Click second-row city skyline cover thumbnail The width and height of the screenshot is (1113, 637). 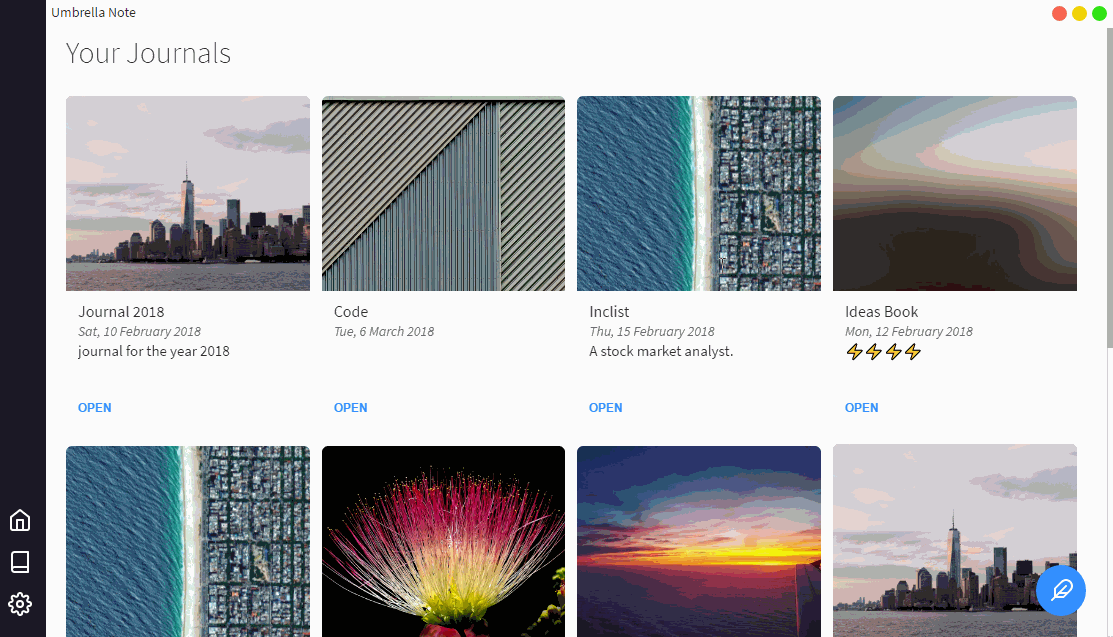(x=955, y=541)
